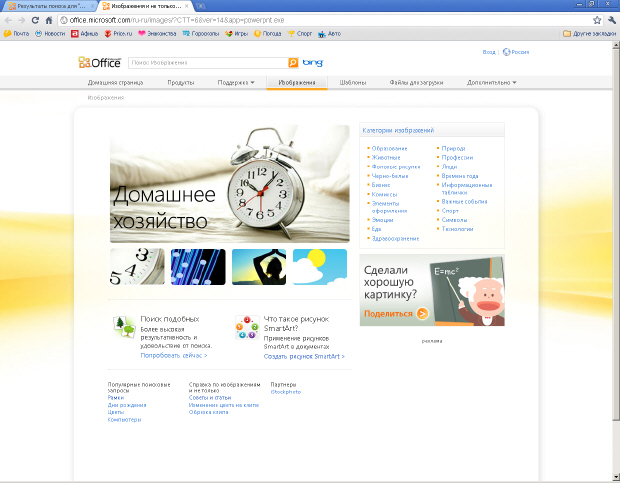Click the Bing logo
Image resolution: width=620 pixels, height=483 pixels.
pos(313,62)
